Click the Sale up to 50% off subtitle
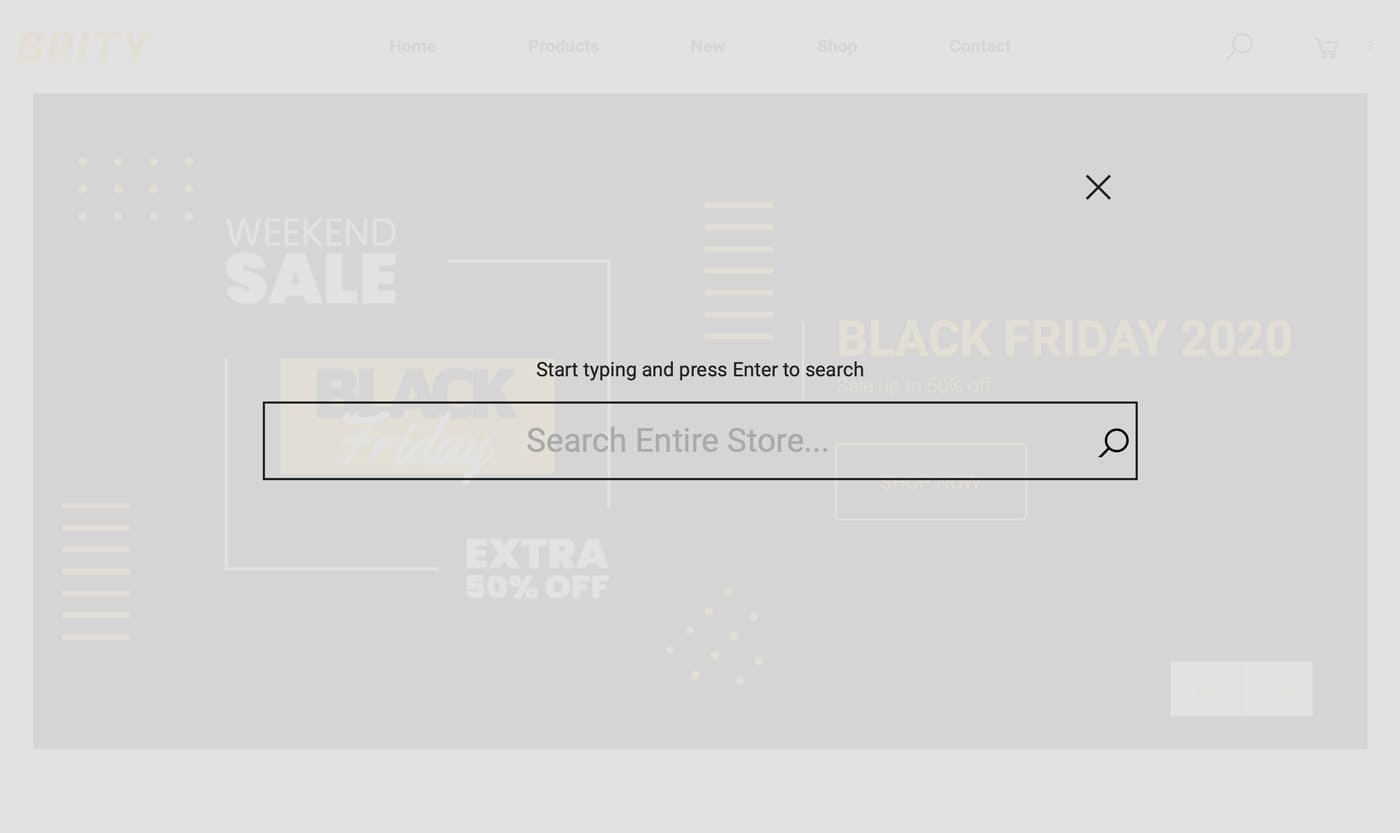 click(914, 387)
